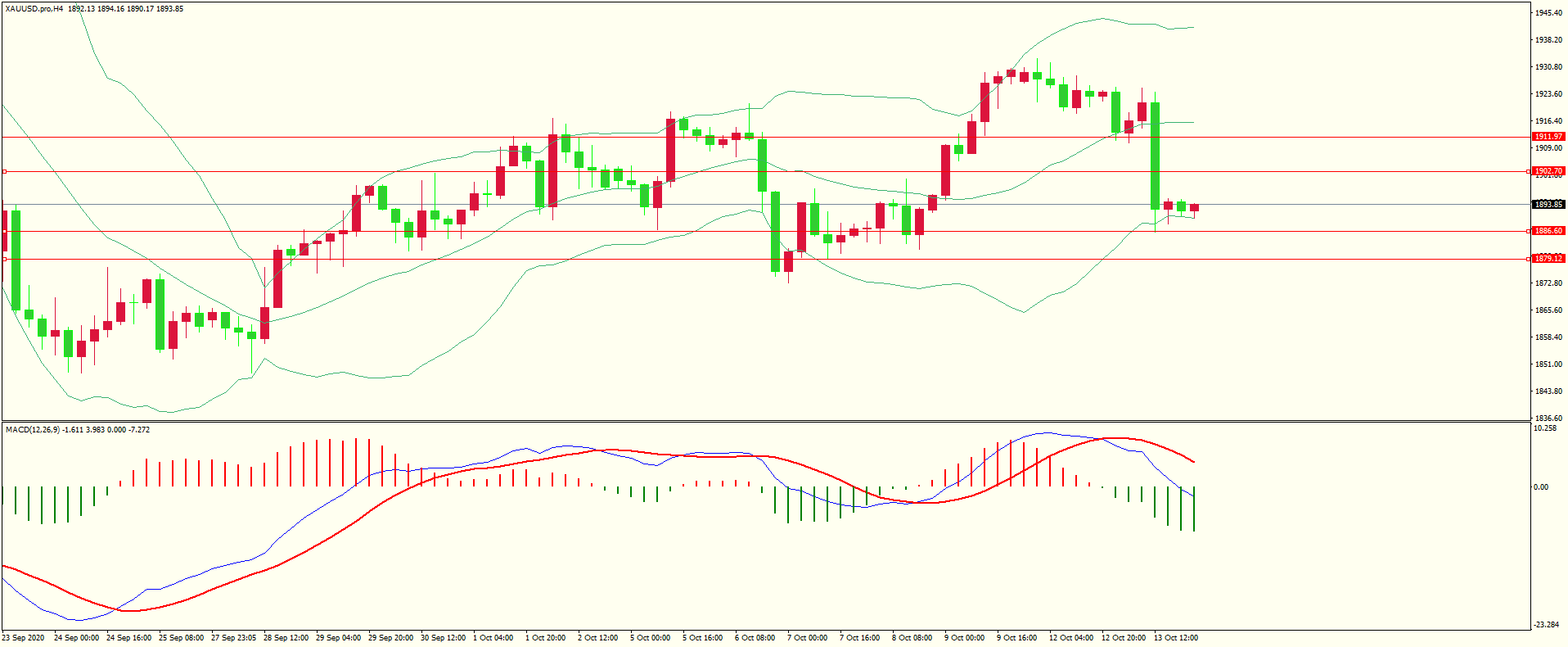Click the 1836.60 value on price scale
The width and height of the screenshot is (1568, 647).
click(1548, 419)
